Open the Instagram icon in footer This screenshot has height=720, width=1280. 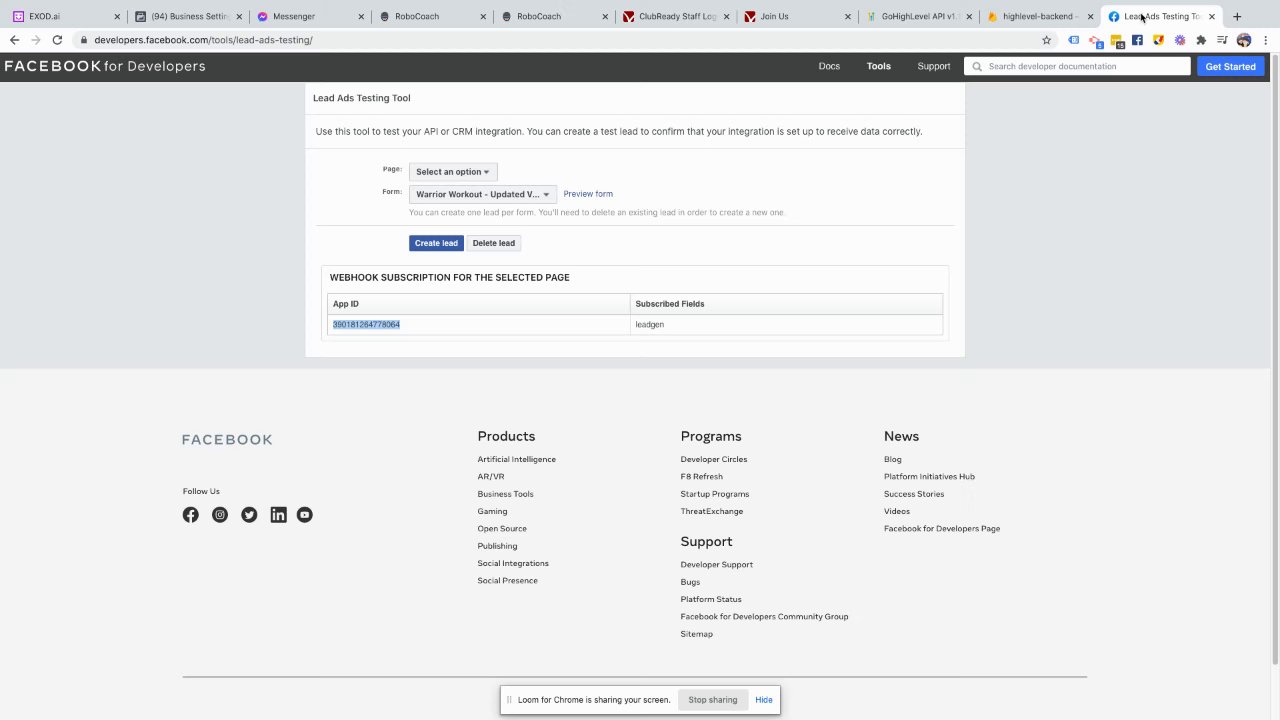(x=220, y=515)
